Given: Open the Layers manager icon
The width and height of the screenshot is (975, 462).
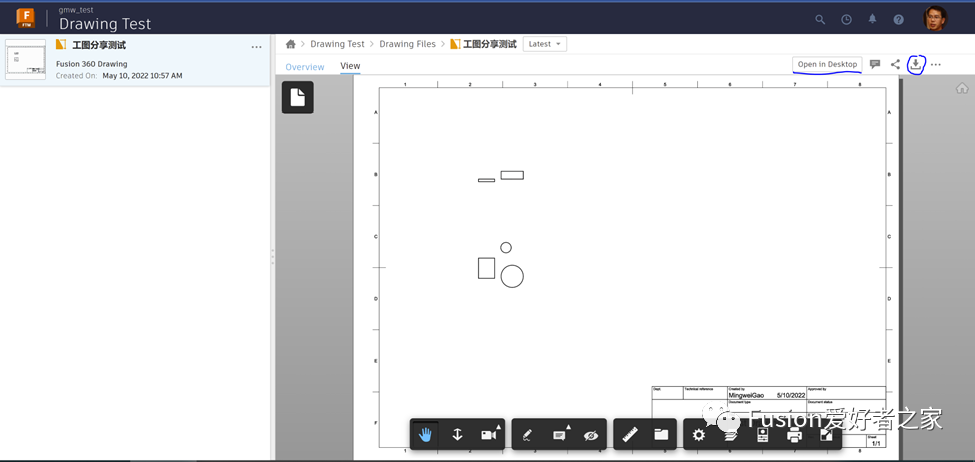Looking at the screenshot, I should [x=731, y=435].
